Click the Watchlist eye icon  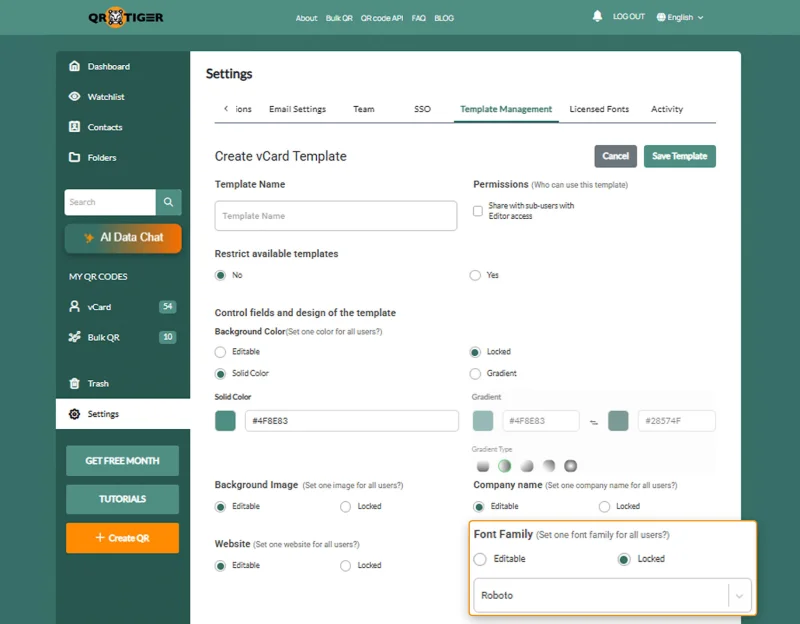[75, 97]
